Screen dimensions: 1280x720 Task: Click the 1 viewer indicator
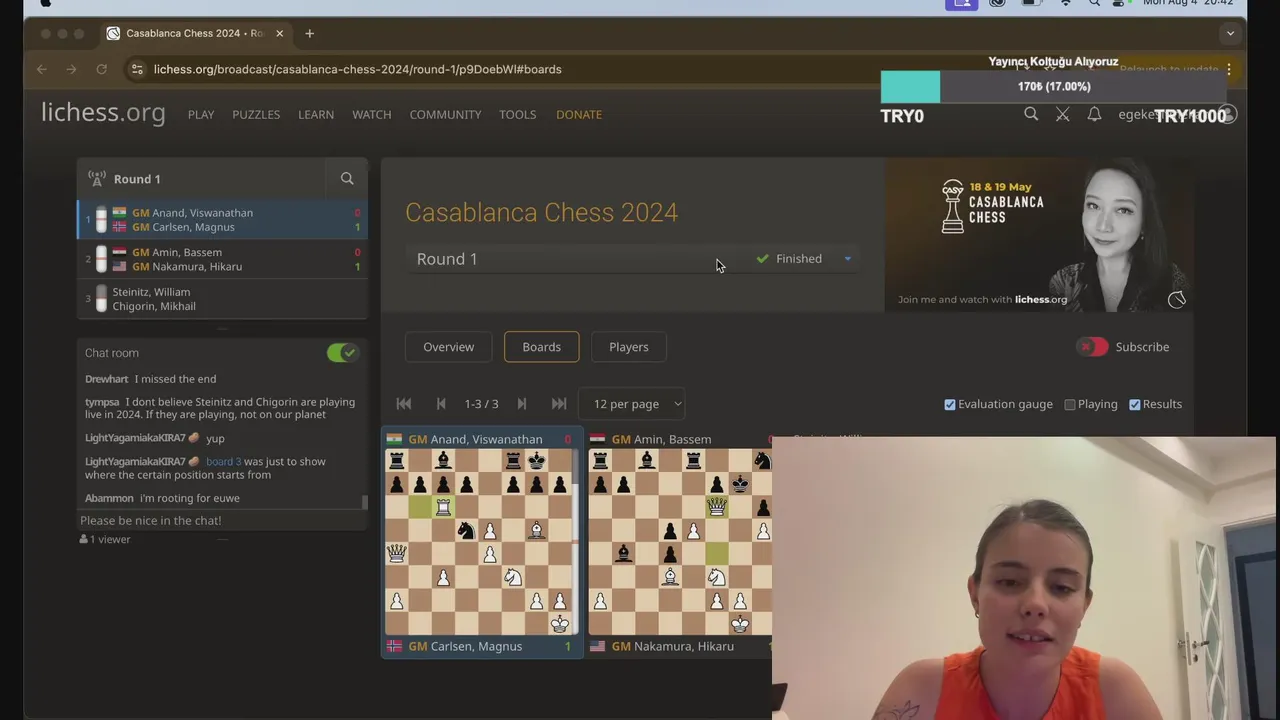tap(105, 539)
